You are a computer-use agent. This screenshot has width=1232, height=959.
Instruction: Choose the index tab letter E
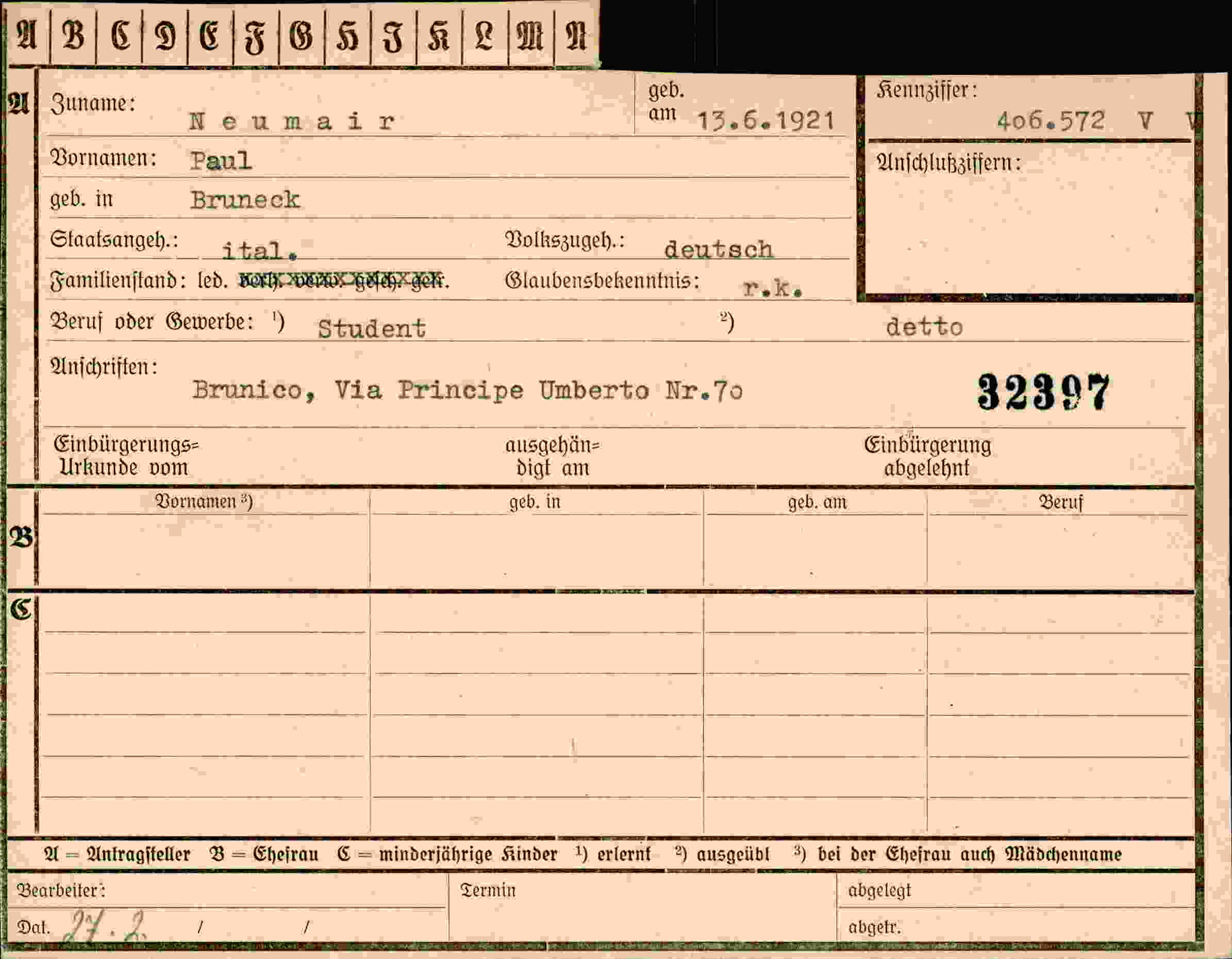coord(209,35)
